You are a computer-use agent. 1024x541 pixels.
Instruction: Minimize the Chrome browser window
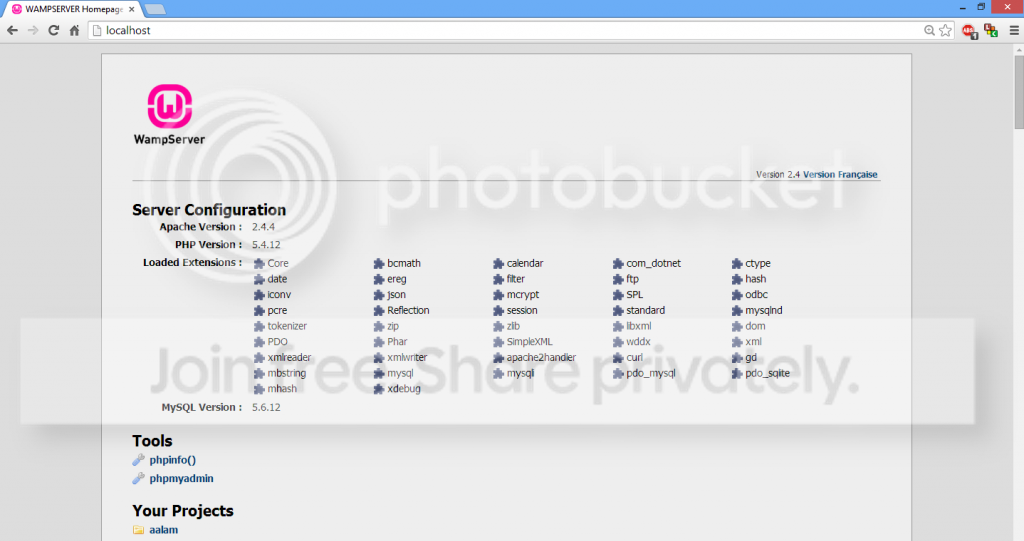963,7
